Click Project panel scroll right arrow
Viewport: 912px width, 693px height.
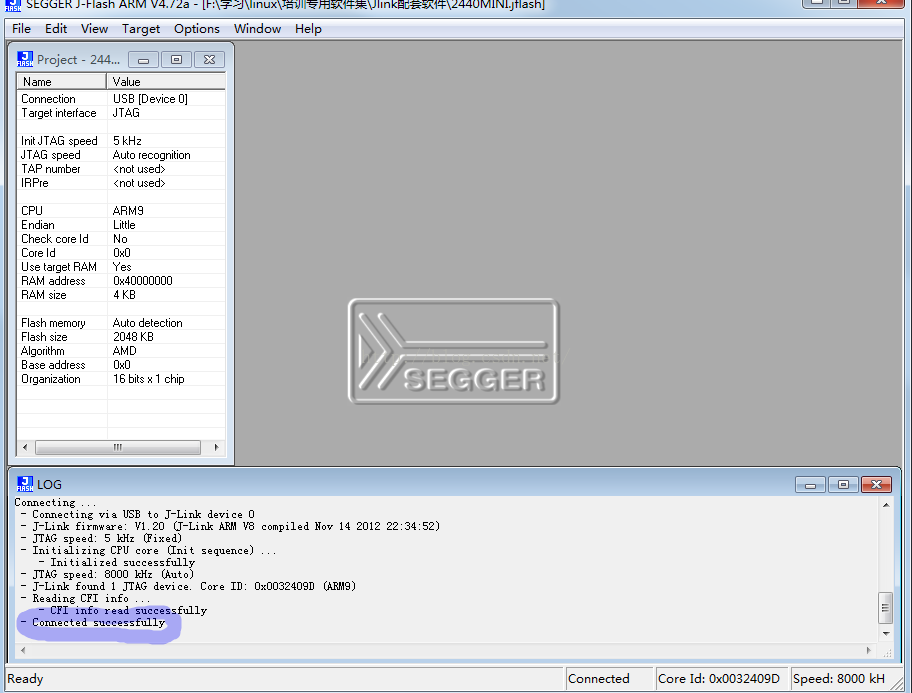(216, 447)
